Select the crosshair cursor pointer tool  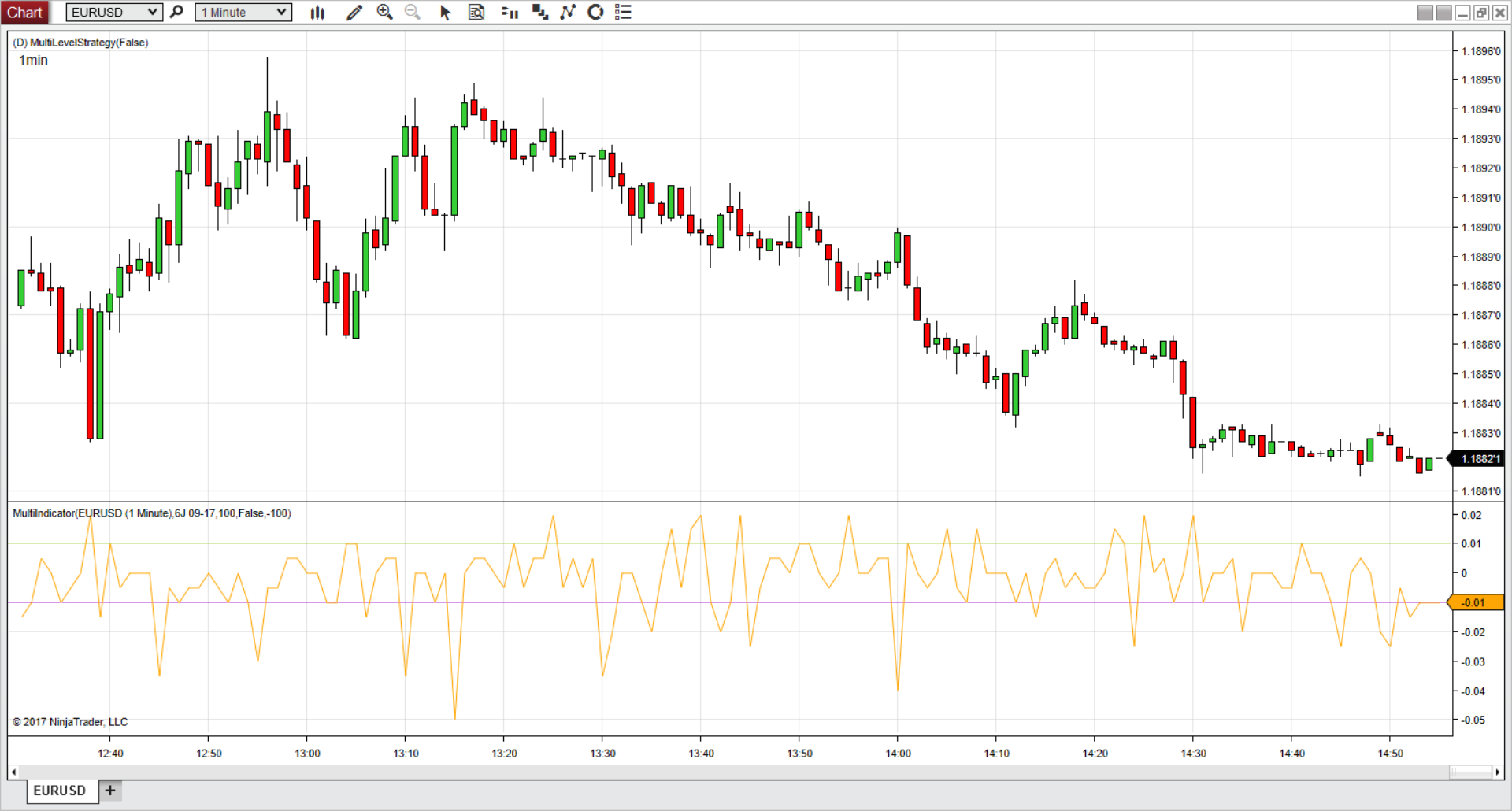click(x=445, y=12)
